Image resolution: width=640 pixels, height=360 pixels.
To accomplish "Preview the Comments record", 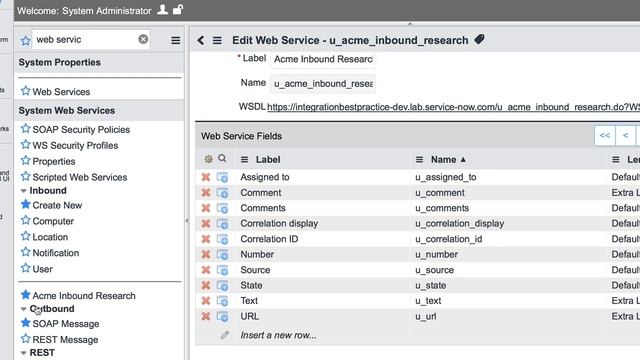I will pyautogui.click(x=222, y=208).
